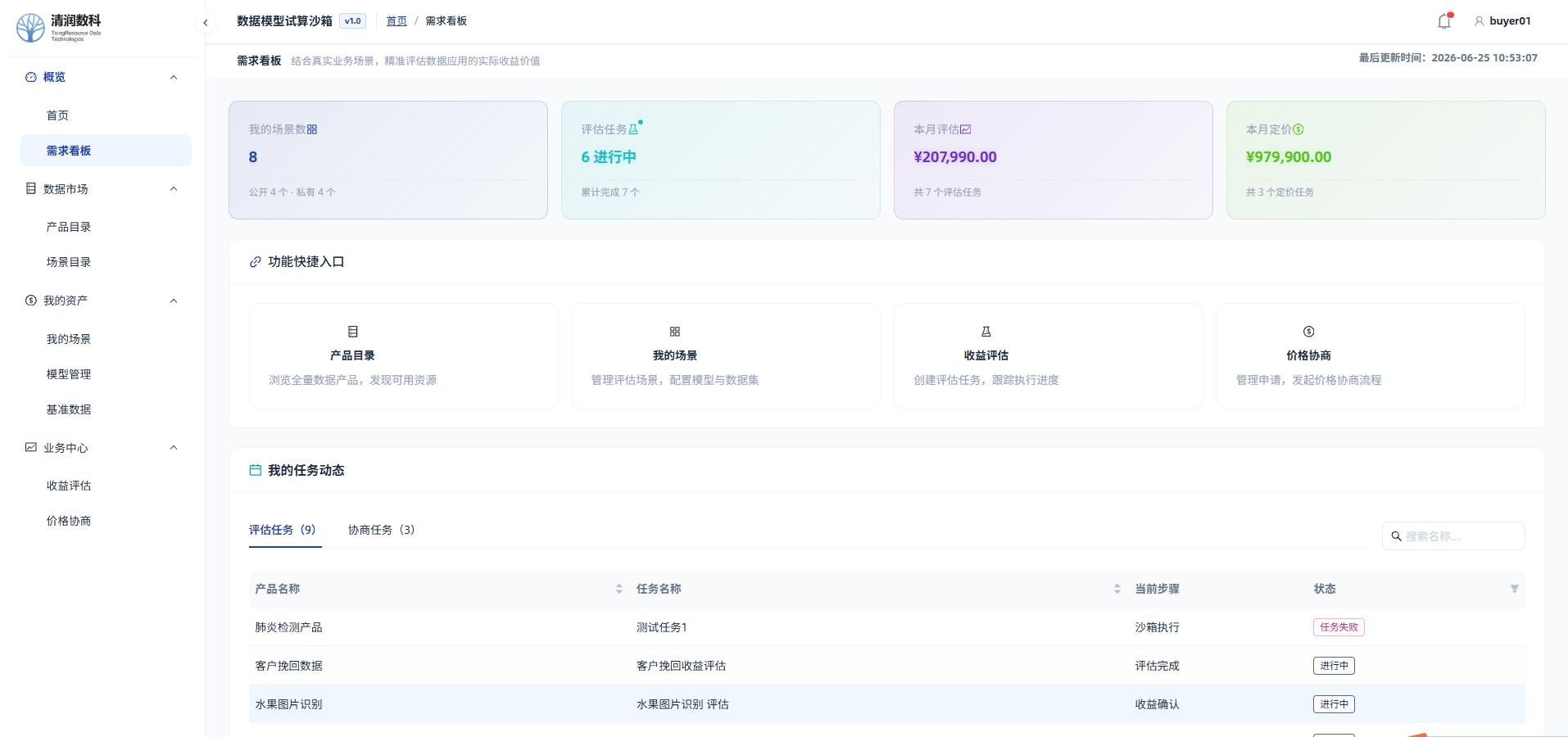1568x737 pixels.
Task: Click the 清润数科 tree logo
Action: click(x=30, y=27)
